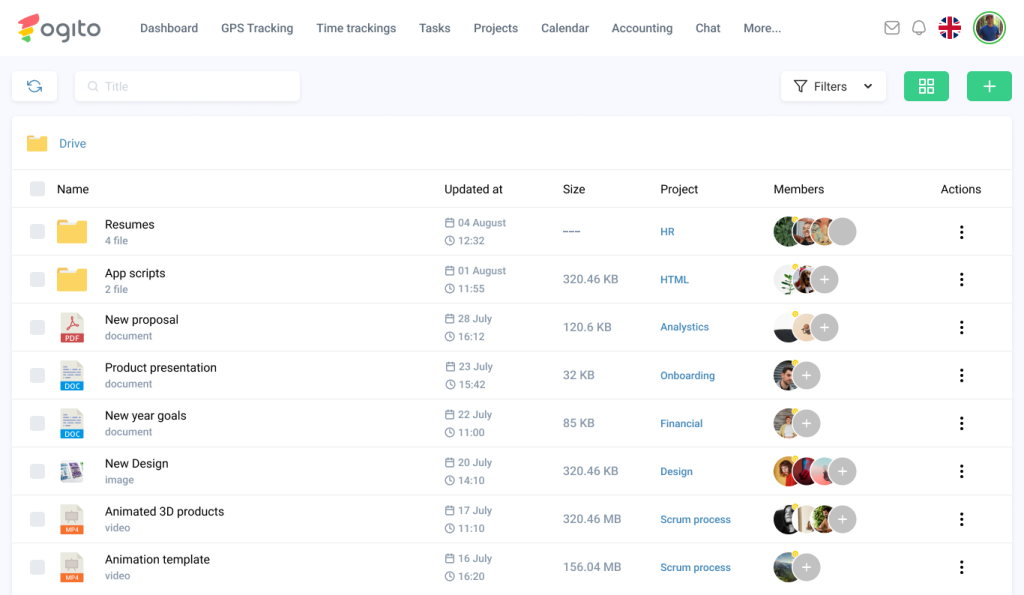
Task: Click the refresh icon button
Action: (34, 86)
